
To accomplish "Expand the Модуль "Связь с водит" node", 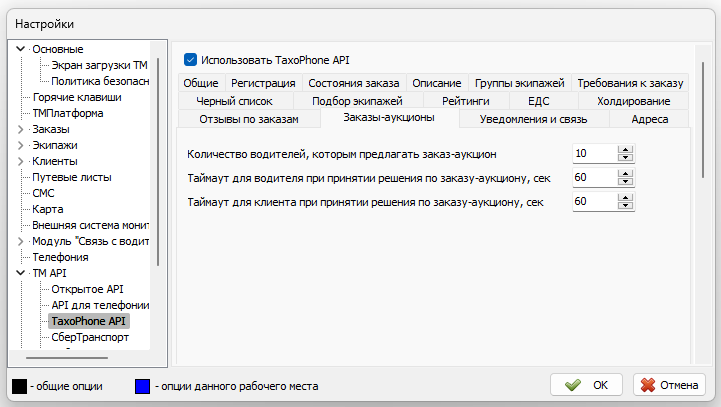I will tap(20, 241).
